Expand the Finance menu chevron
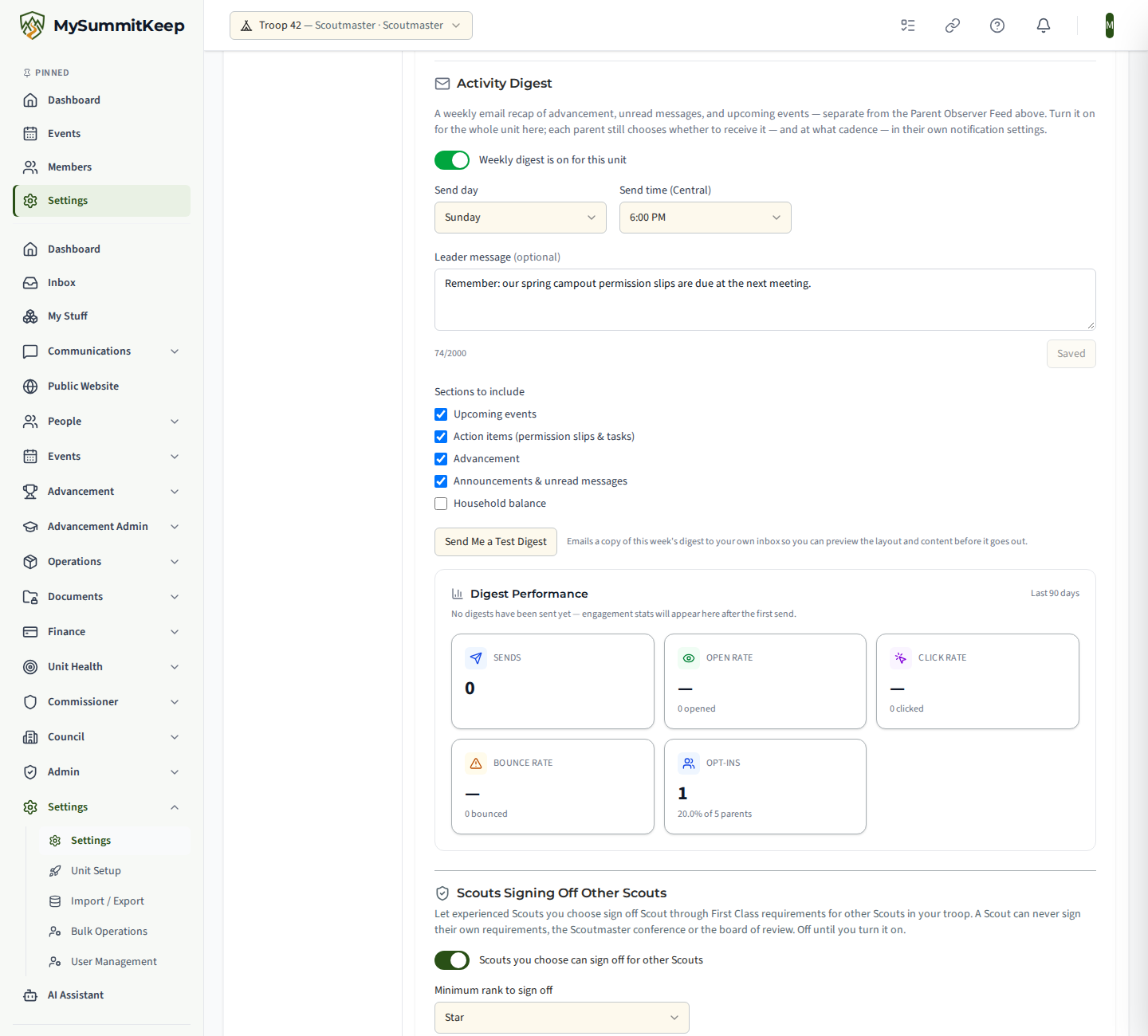1148x1036 pixels. 175,632
